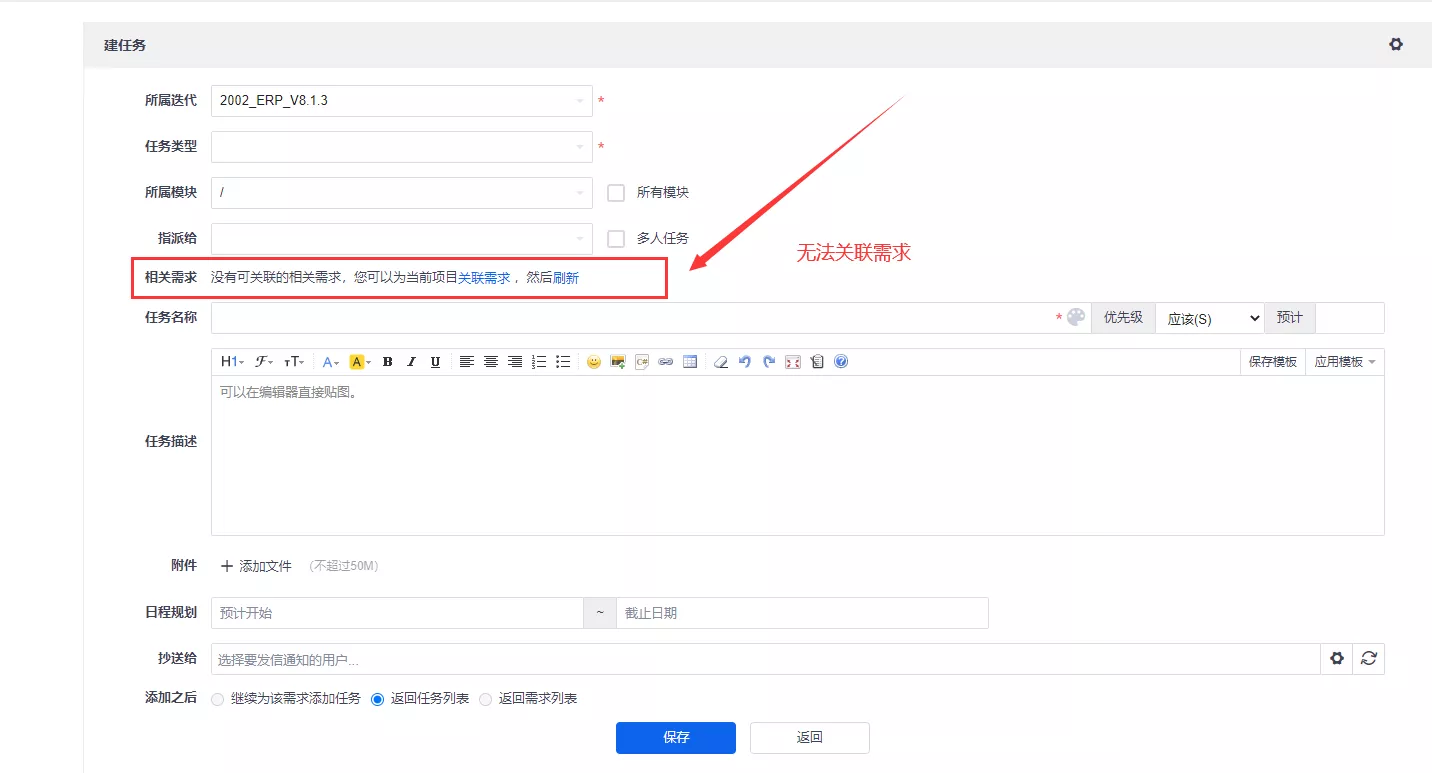The width and height of the screenshot is (1432, 773).
Task: Insert an emoticon into task description
Action: [x=594, y=362]
